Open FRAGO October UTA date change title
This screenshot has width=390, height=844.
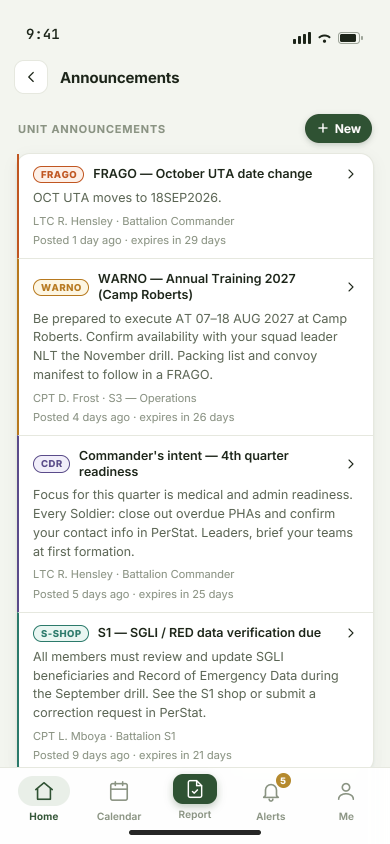(203, 174)
